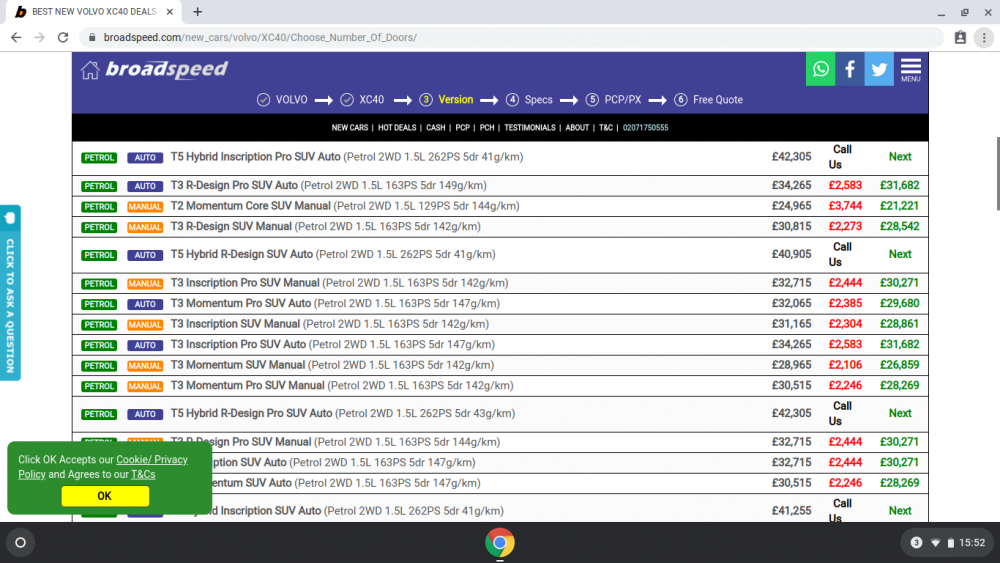Click the Broadspeed home icon
The image size is (1000, 563).
[90, 69]
